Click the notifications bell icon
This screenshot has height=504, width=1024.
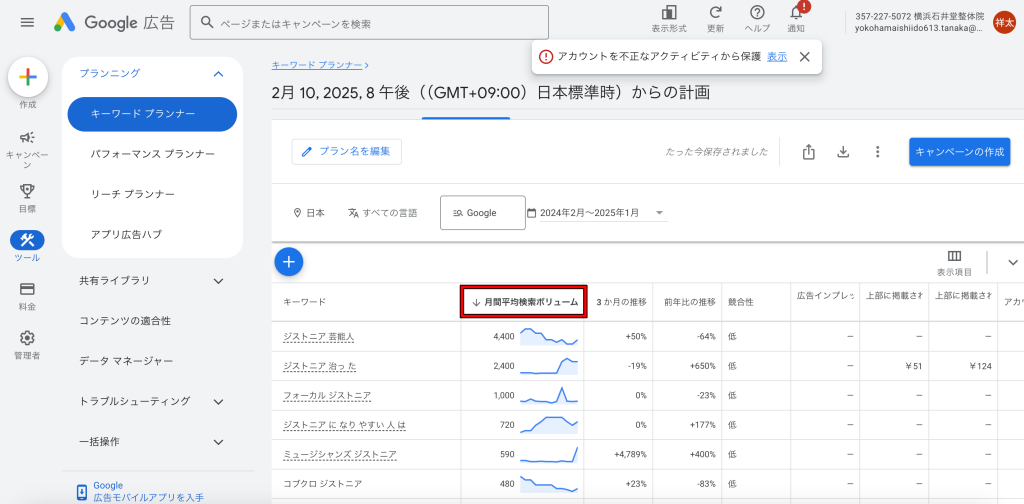(x=797, y=13)
